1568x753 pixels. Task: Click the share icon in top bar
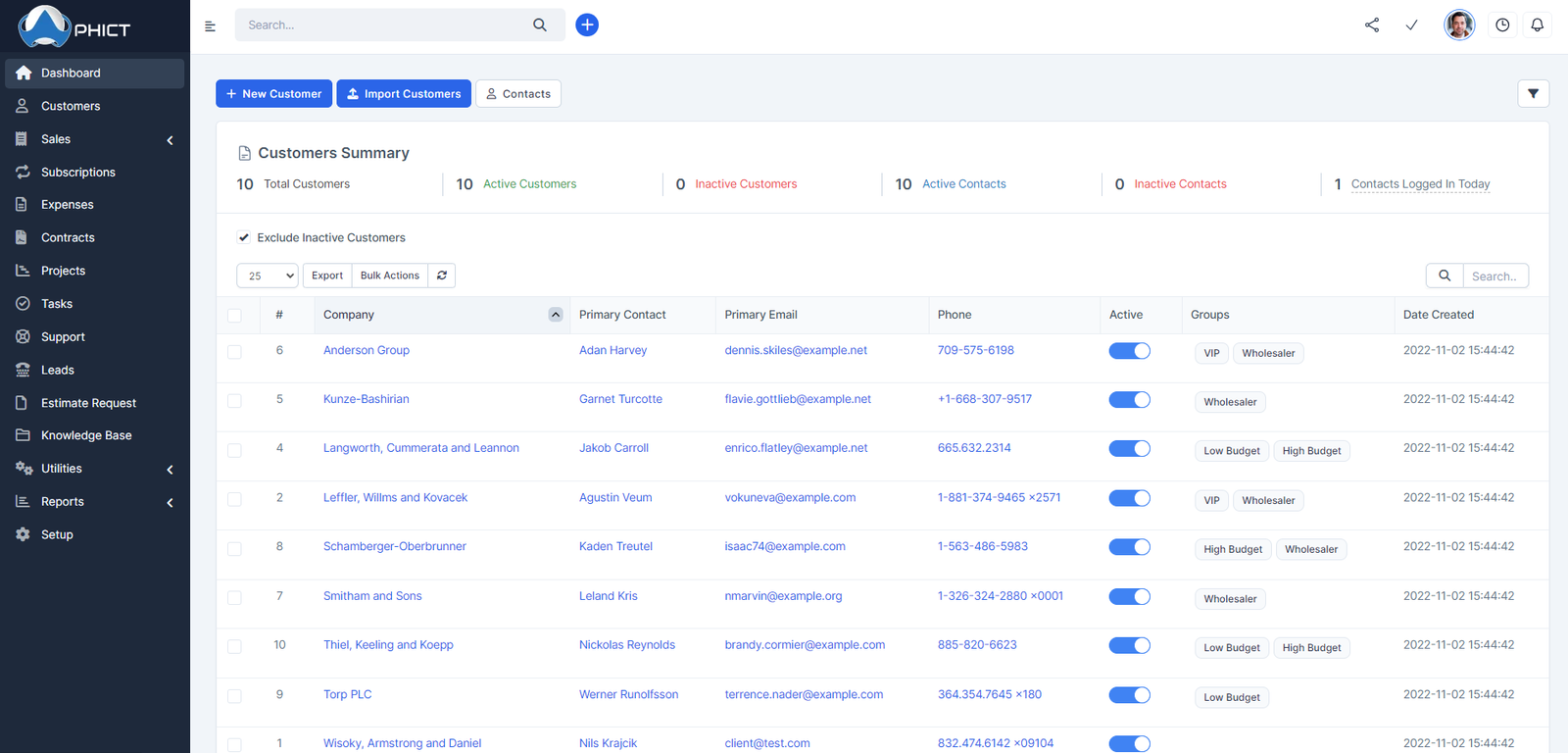1372,25
